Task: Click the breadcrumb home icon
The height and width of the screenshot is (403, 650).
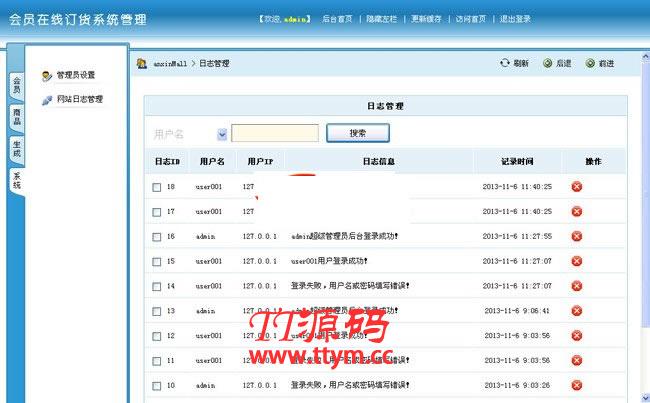Action: tap(142, 63)
